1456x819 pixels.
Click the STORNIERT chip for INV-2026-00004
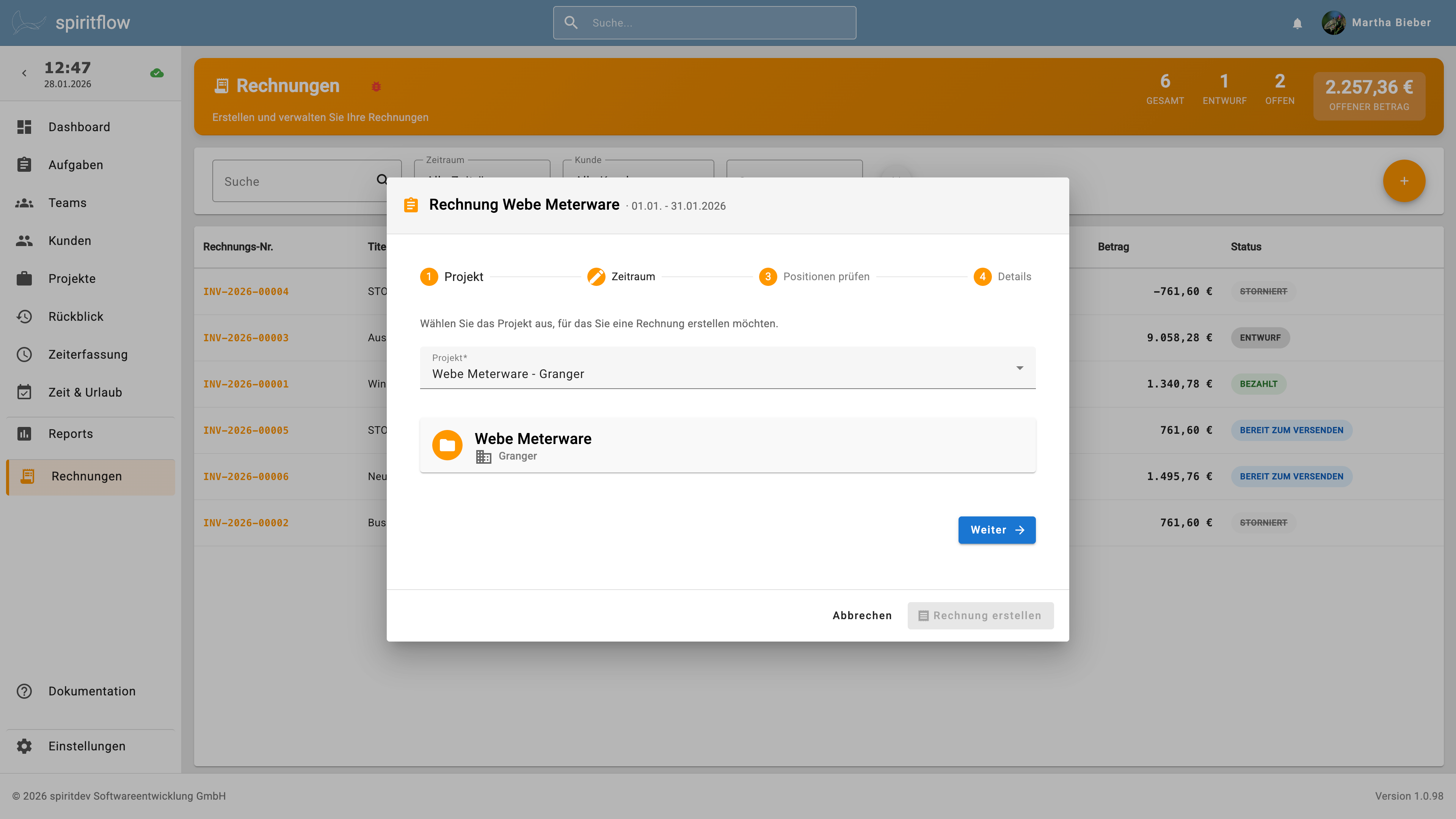click(1263, 291)
